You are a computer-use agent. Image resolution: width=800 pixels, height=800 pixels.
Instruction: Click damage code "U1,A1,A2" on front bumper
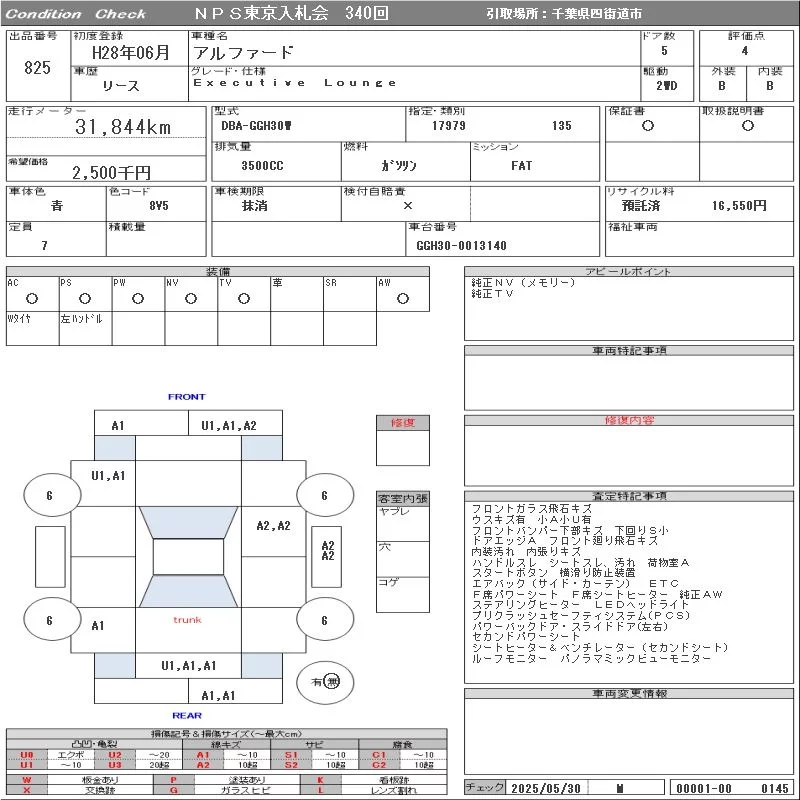coord(229,426)
